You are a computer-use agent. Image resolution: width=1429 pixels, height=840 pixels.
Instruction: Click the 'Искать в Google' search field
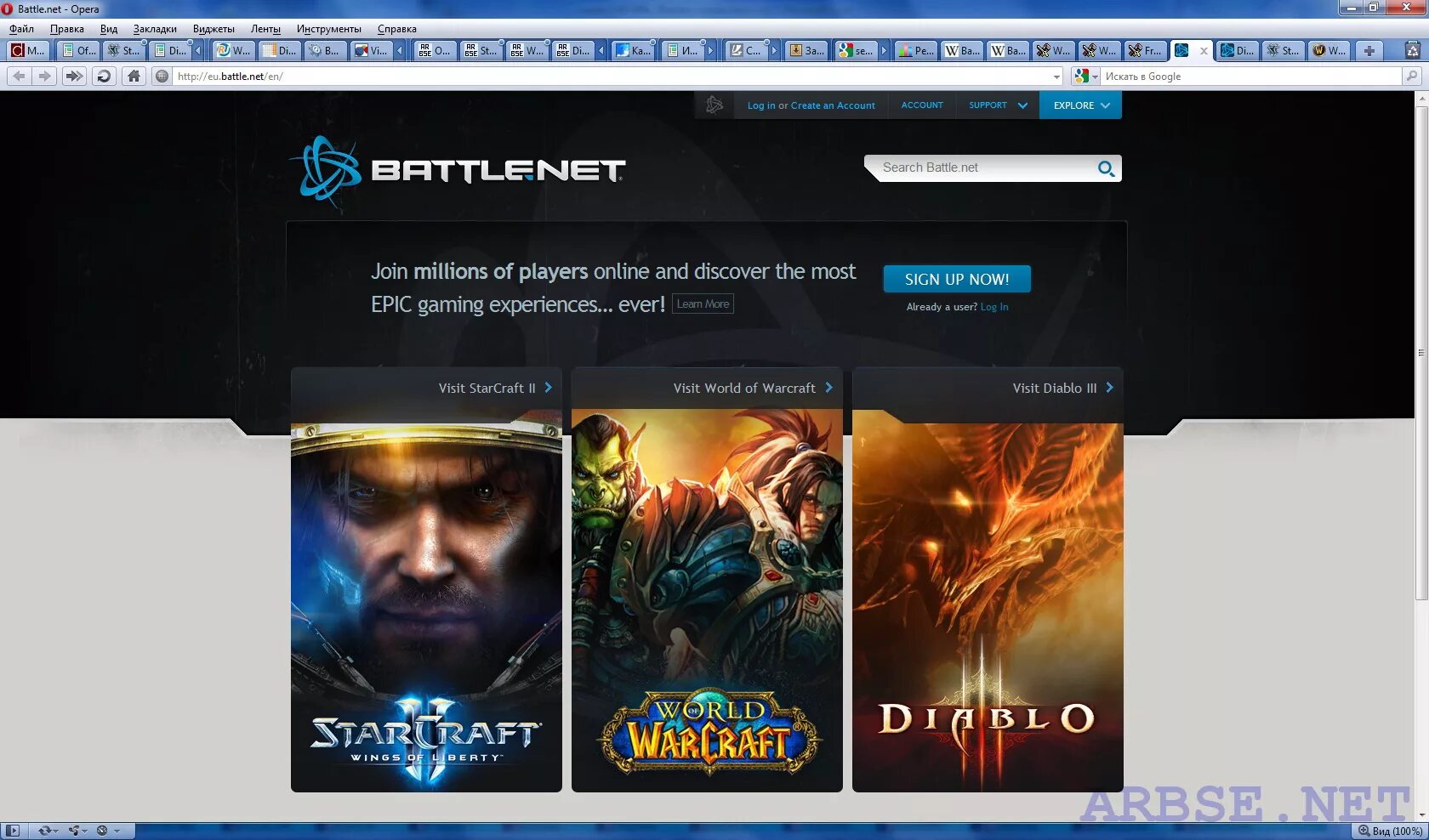[x=1250, y=77]
